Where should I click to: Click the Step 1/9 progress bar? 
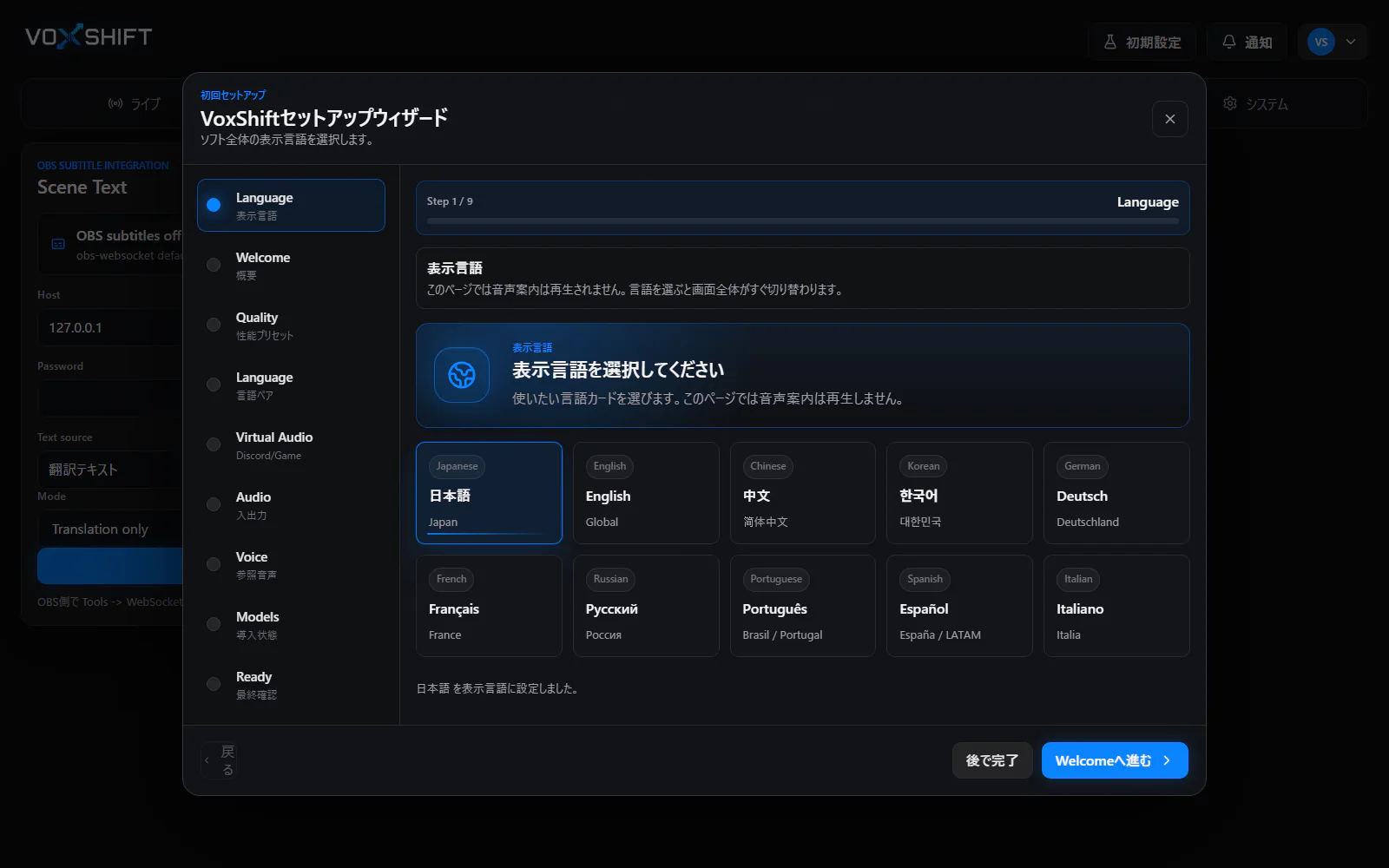(x=803, y=221)
